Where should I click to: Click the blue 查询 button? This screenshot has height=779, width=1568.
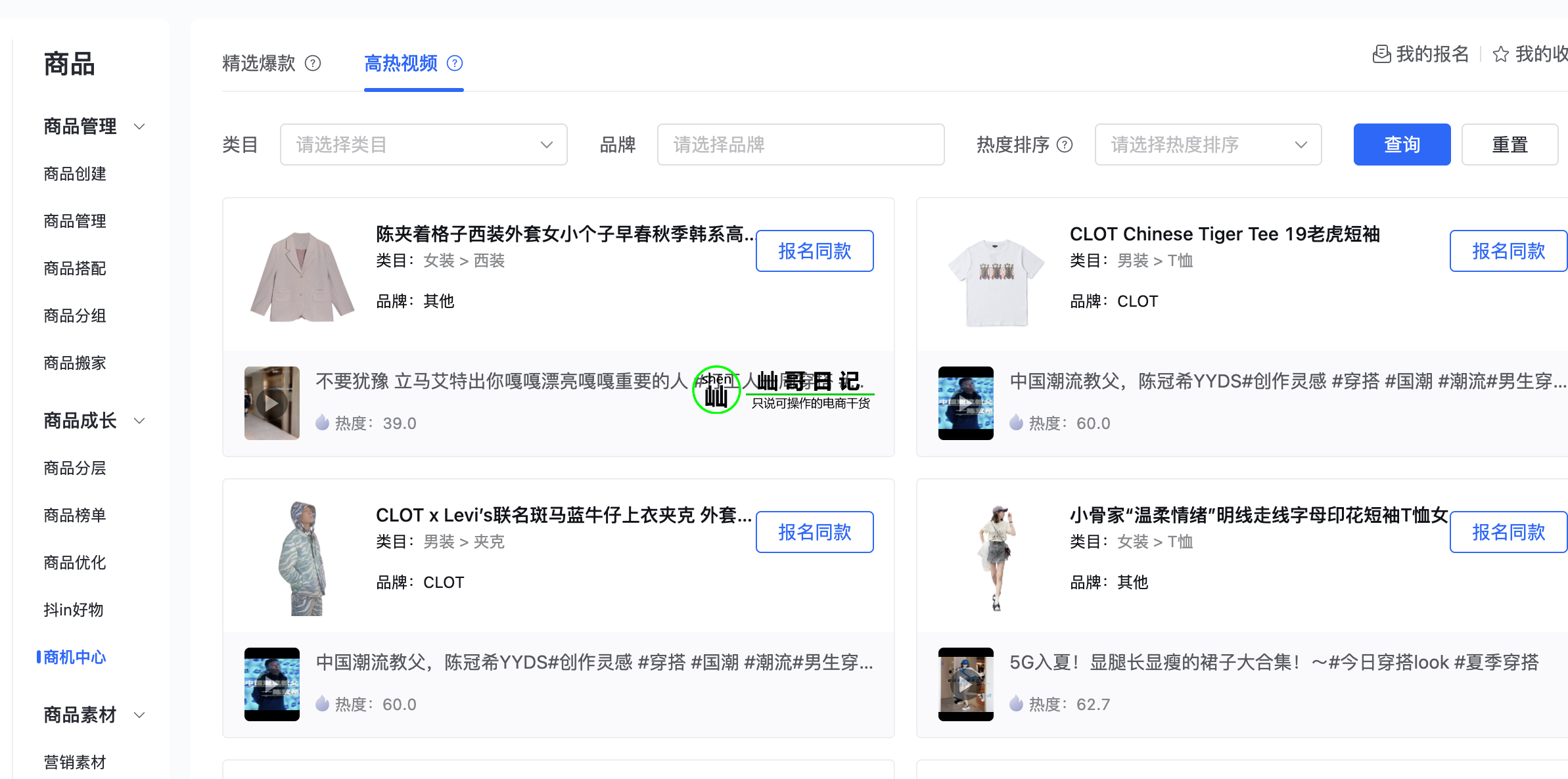click(x=1402, y=145)
